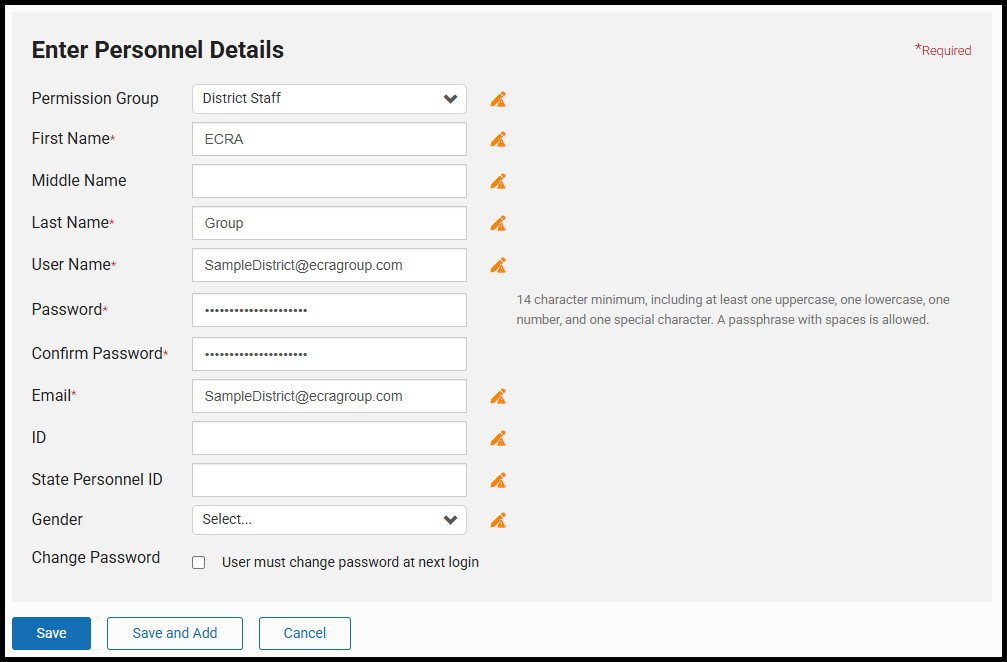Select the Password input field

tap(329, 310)
